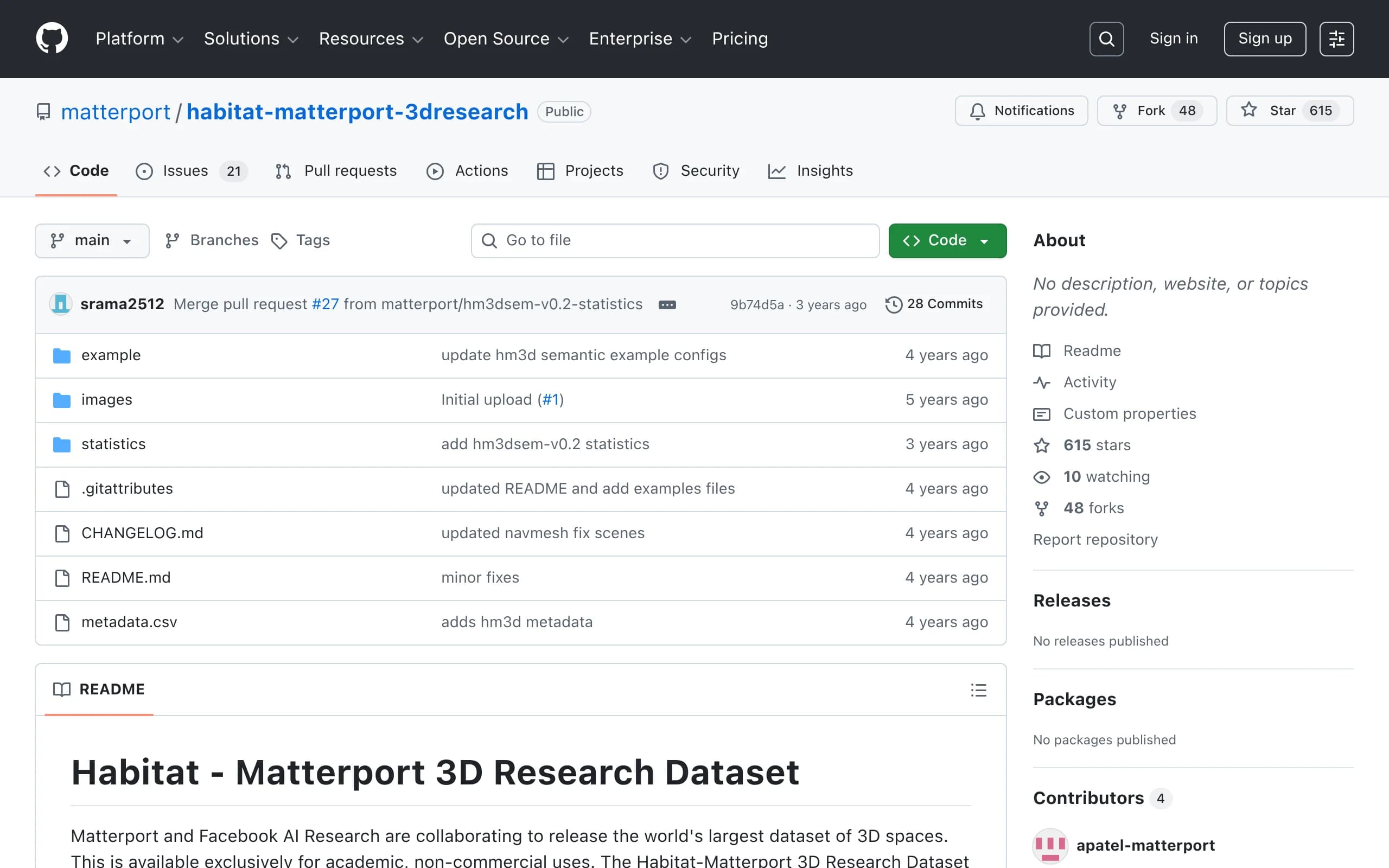Click Report repository

pyautogui.click(x=1095, y=540)
